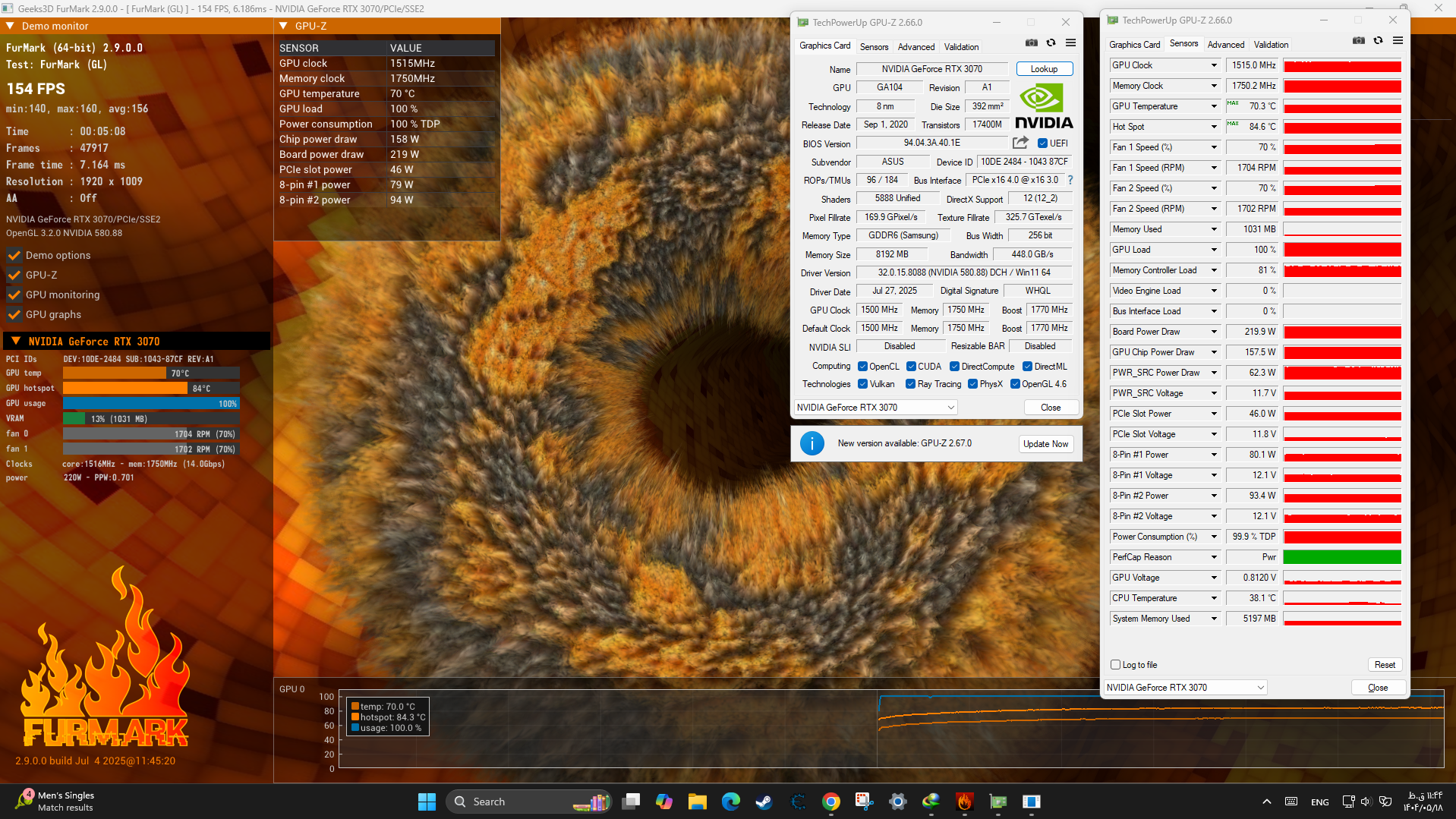Switch to Advanced tab in left GPU-Z window
Screen dimensions: 1456x819
916,47
